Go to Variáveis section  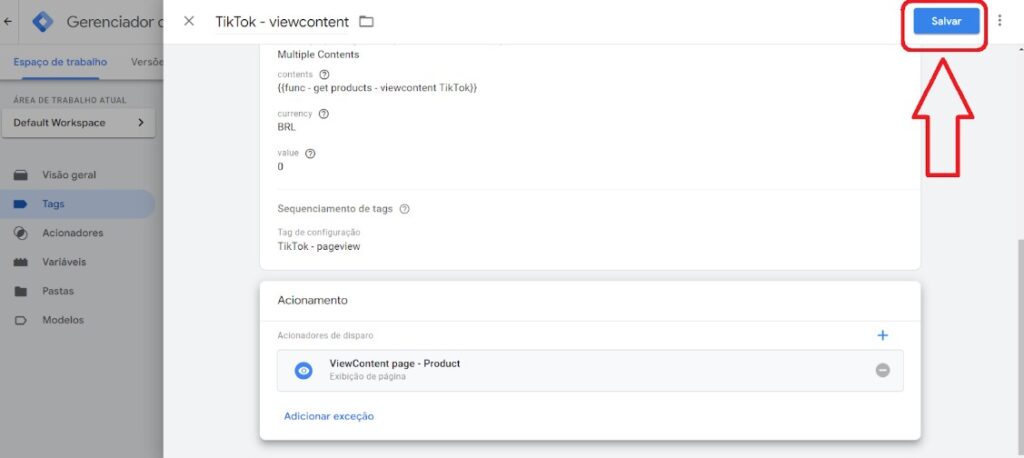pos(64,262)
